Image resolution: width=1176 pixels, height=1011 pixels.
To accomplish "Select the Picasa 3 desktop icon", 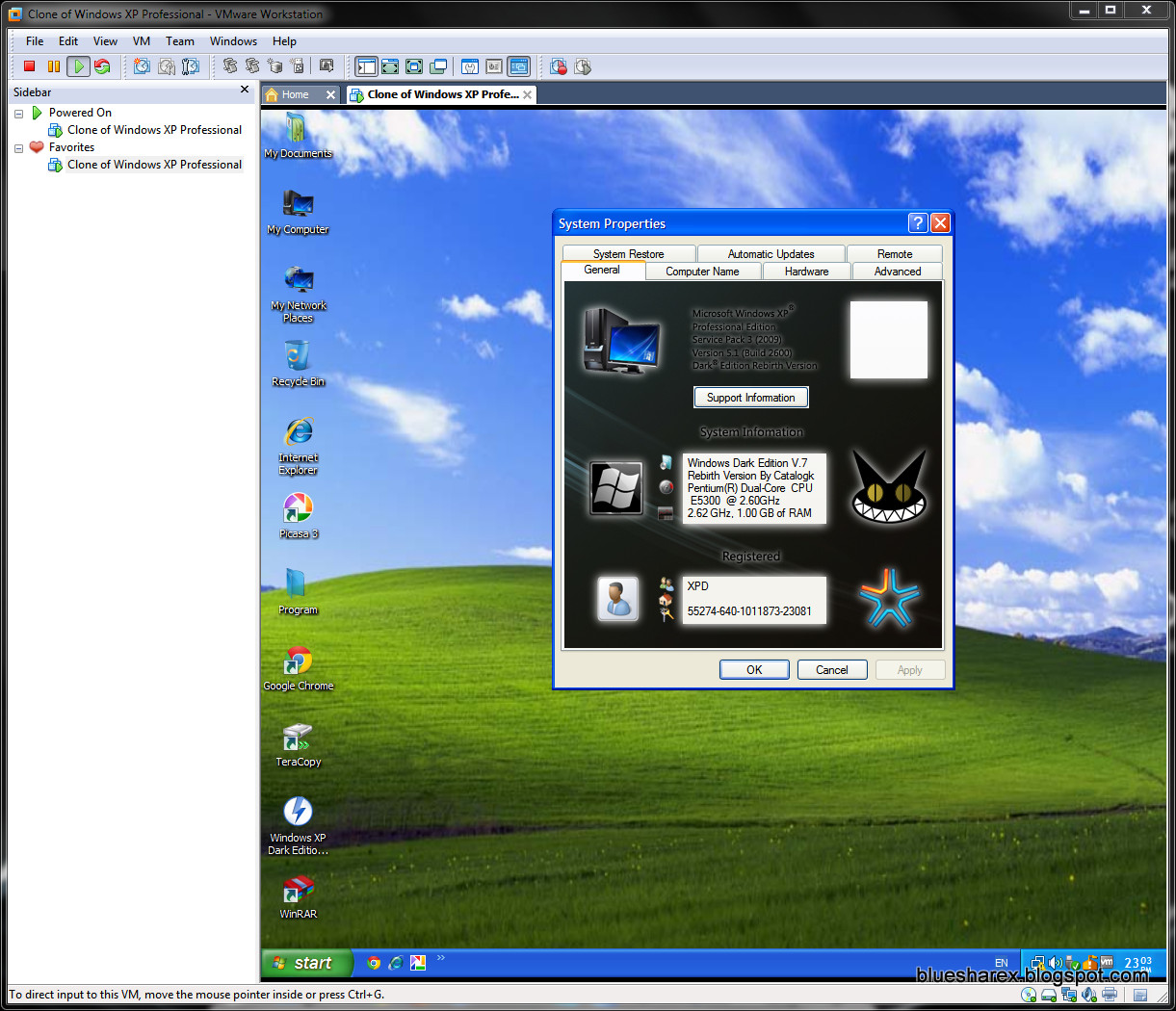I will click(298, 516).
